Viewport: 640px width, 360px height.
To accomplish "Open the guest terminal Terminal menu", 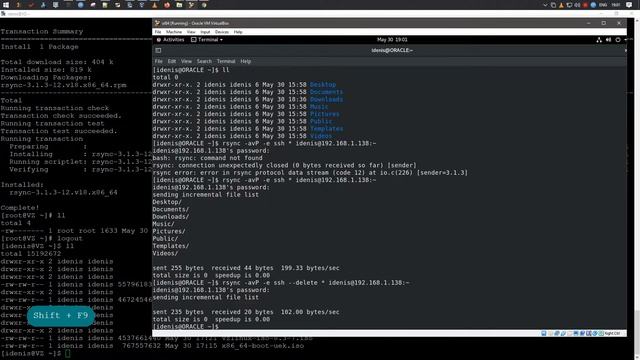I will pyautogui.click(x=226, y=61).
